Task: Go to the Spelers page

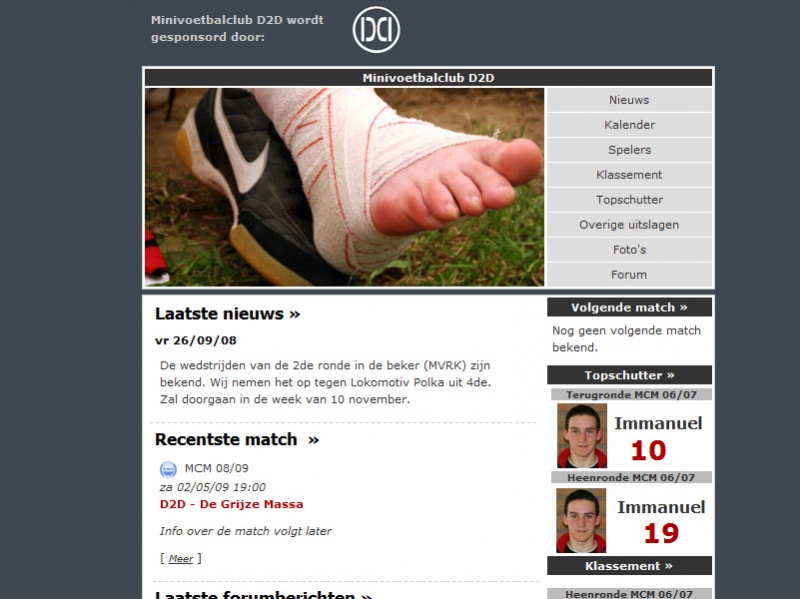Action: tap(629, 150)
